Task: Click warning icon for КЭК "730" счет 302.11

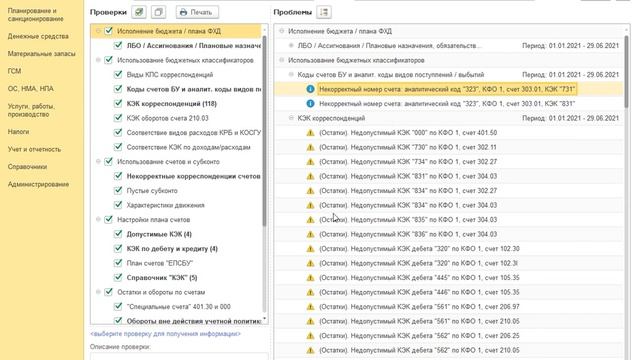Action: click(310, 147)
